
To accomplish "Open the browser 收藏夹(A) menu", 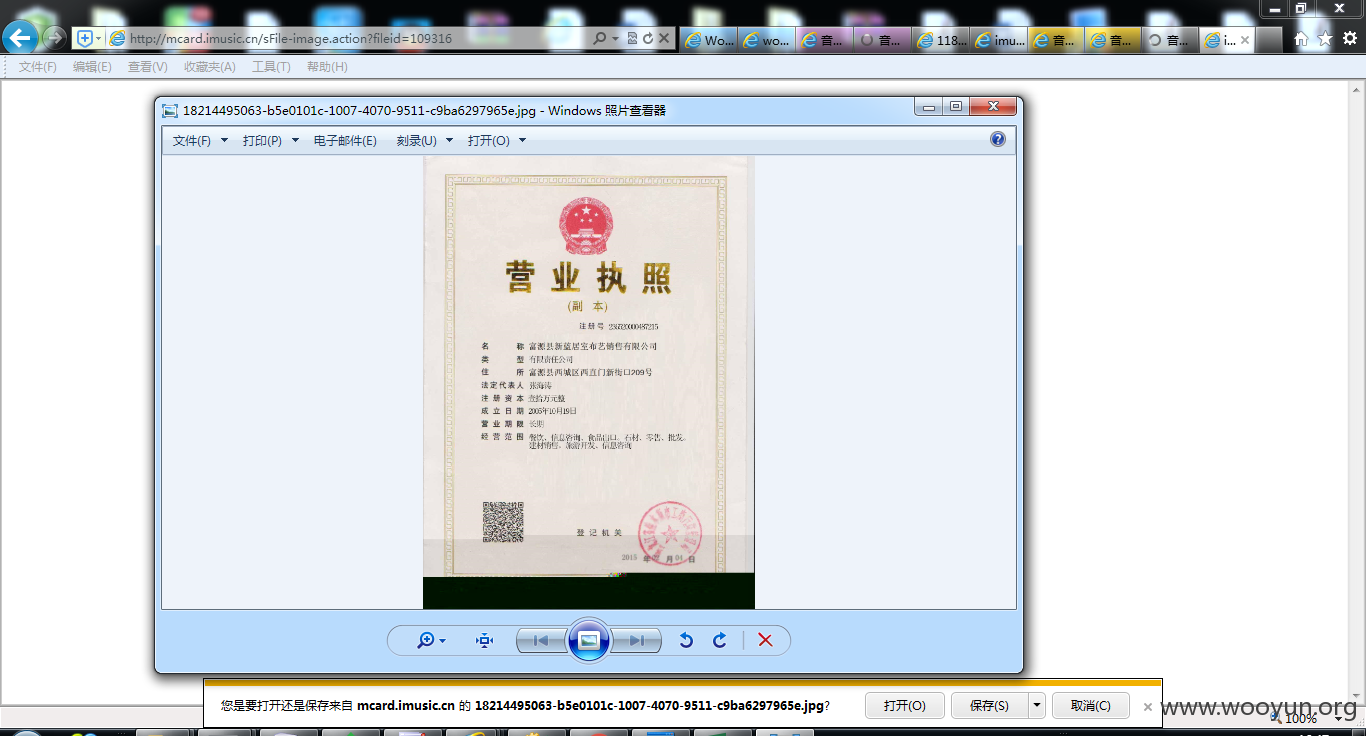I will [209, 67].
